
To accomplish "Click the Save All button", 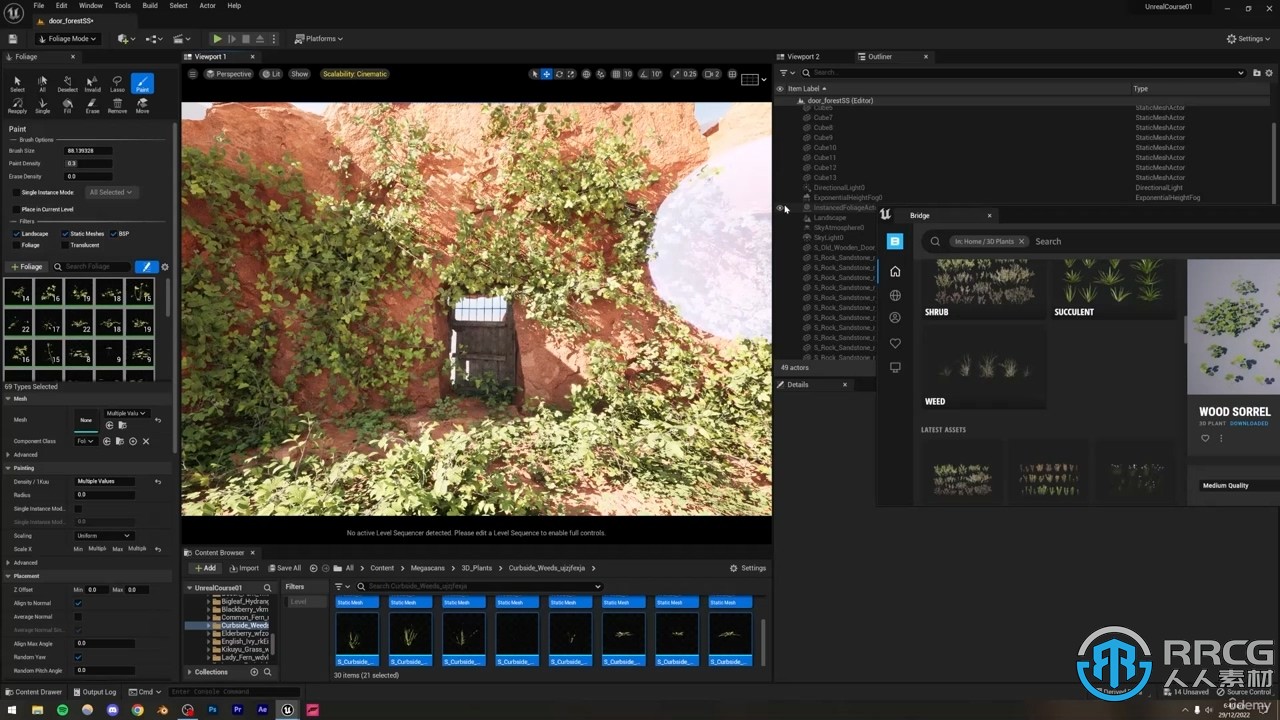I will [284, 568].
